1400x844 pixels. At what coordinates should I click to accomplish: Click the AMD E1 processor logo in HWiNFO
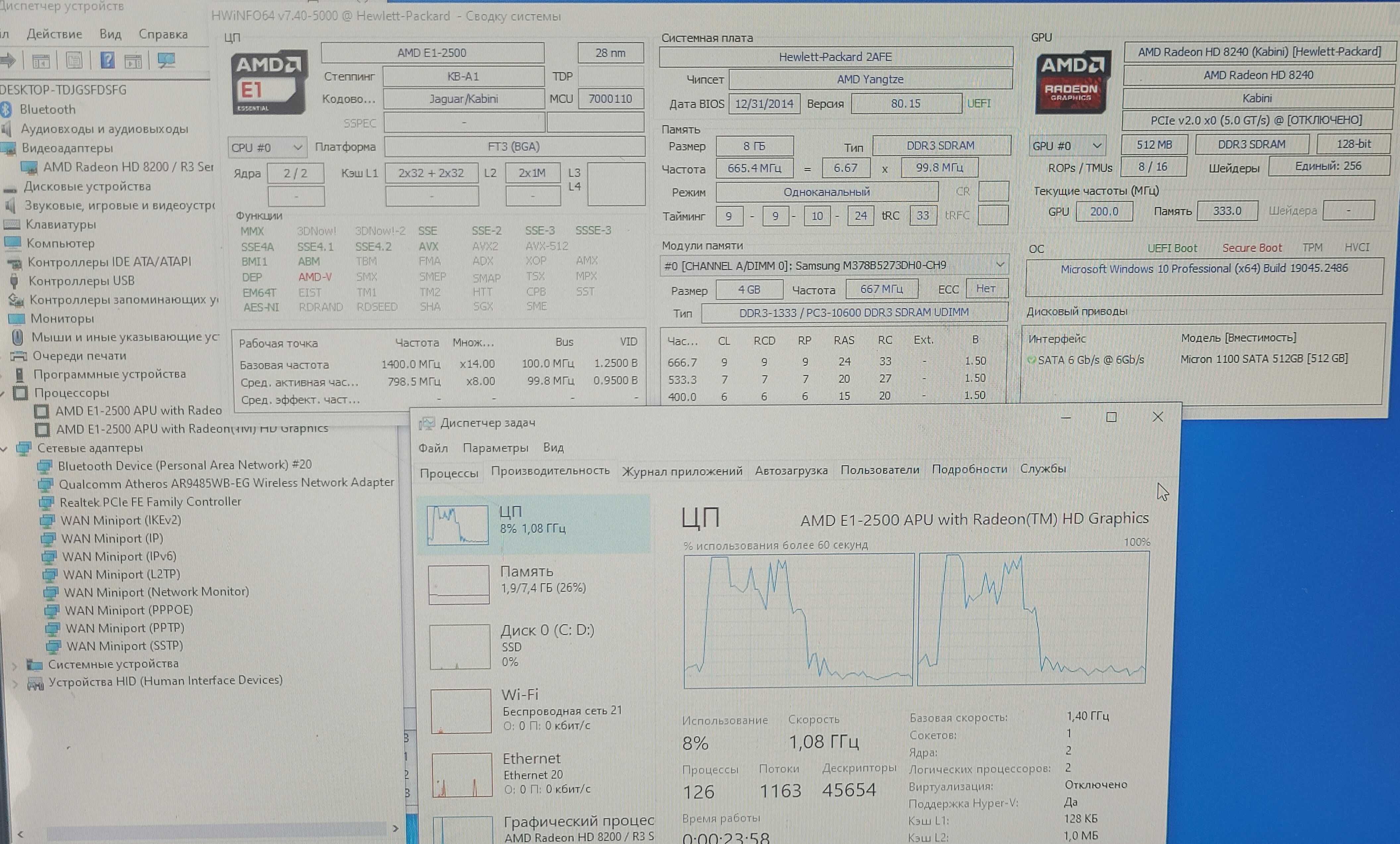click(x=269, y=82)
